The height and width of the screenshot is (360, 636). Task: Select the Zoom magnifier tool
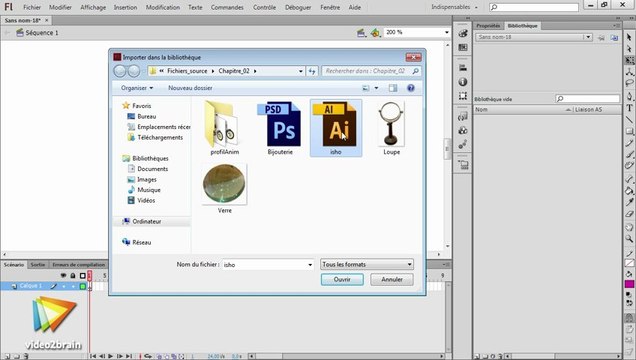pyautogui.click(x=629, y=239)
